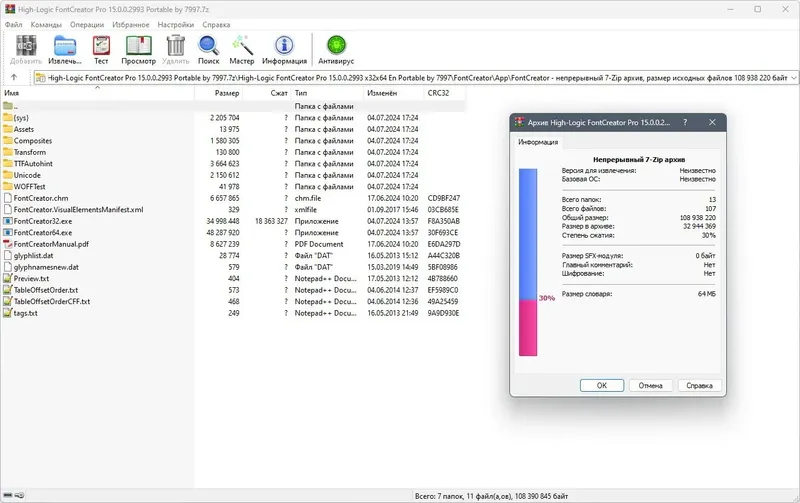This screenshot has height=503, width=800.
Task: Go up one folder level arrow
Action: pyautogui.click(x=14, y=78)
